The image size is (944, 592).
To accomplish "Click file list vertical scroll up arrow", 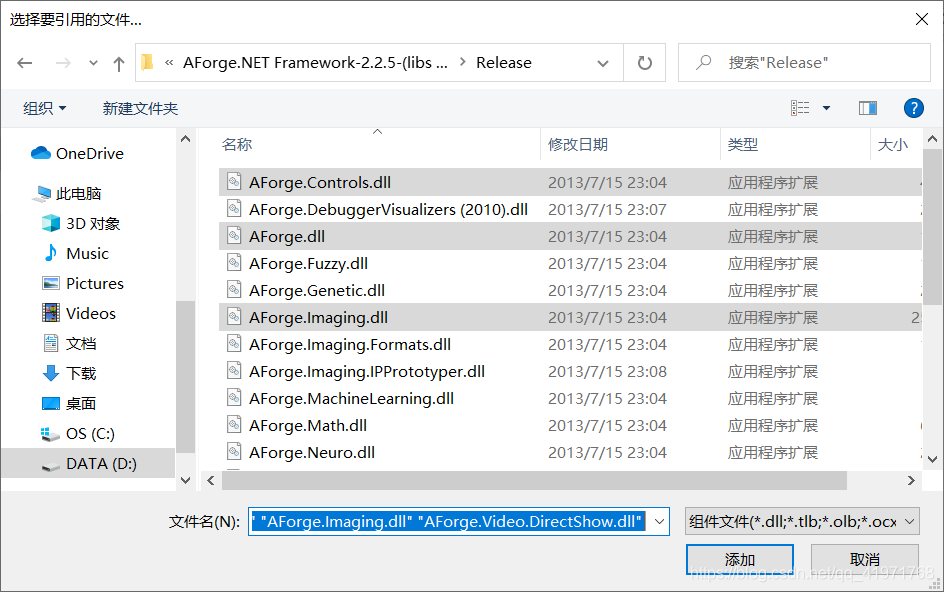I will [933, 139].
